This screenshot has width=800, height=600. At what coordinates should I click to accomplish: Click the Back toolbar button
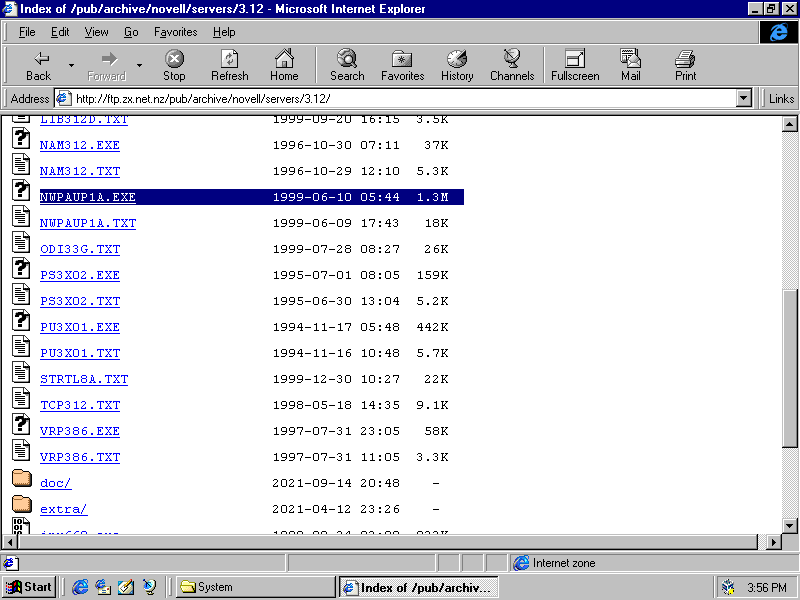38,65
